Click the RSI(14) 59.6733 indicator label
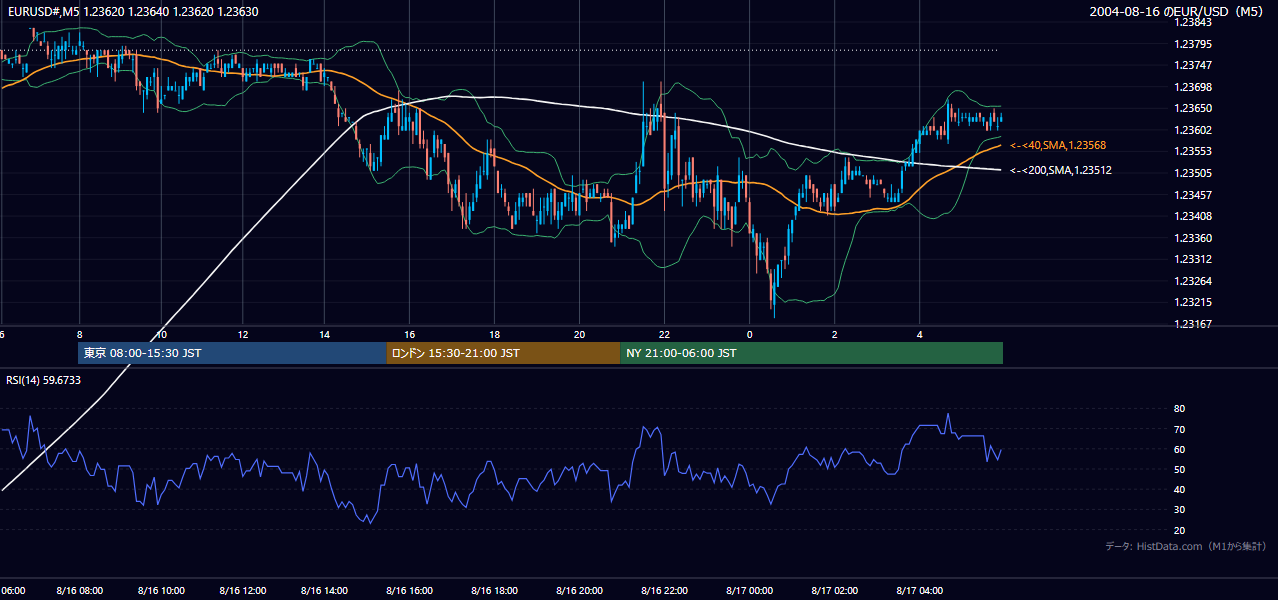Image resolution: width=1278 pixels, height=600 pixels. point(44,380)
